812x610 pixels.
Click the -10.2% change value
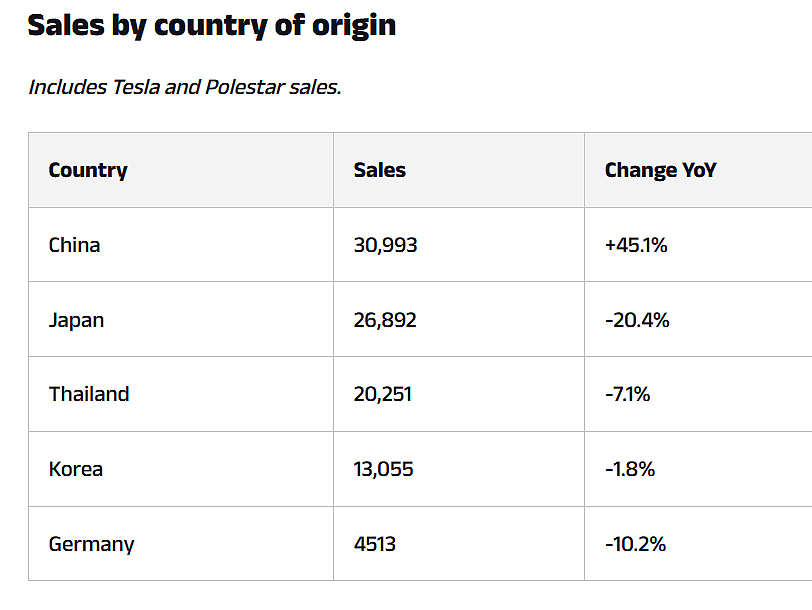click(x=636, y=544)
